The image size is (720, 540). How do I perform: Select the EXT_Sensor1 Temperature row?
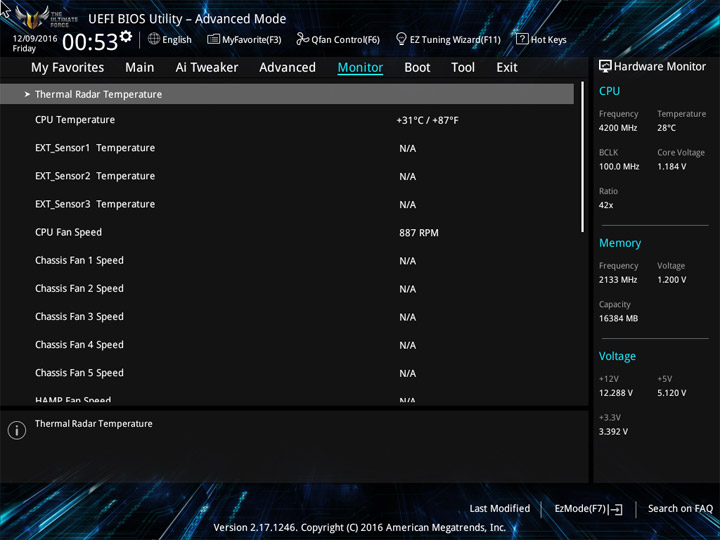(x=287, y=148)
